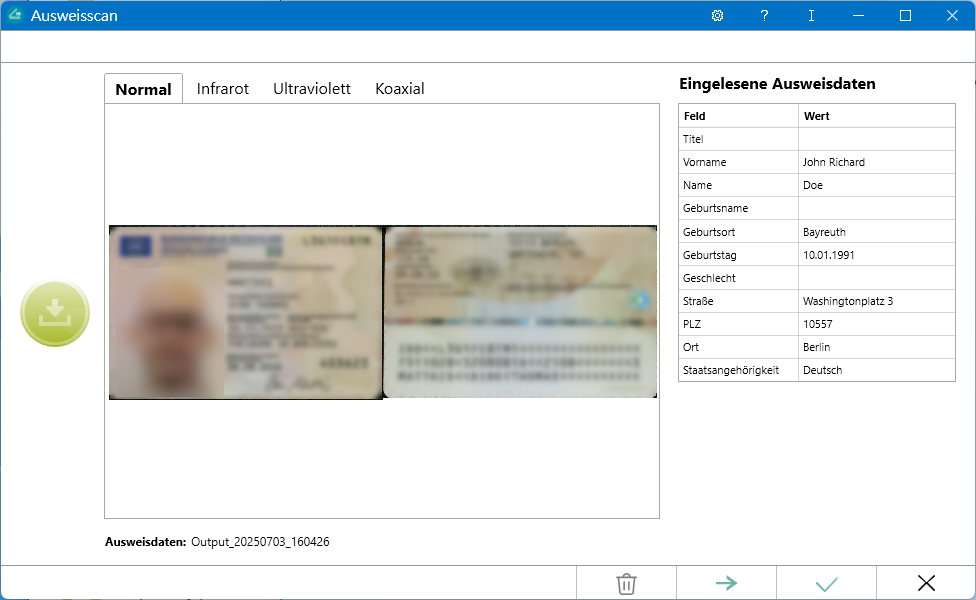
Task: Switch to the Ultraviolett tab
Action: tap(312, 88)
